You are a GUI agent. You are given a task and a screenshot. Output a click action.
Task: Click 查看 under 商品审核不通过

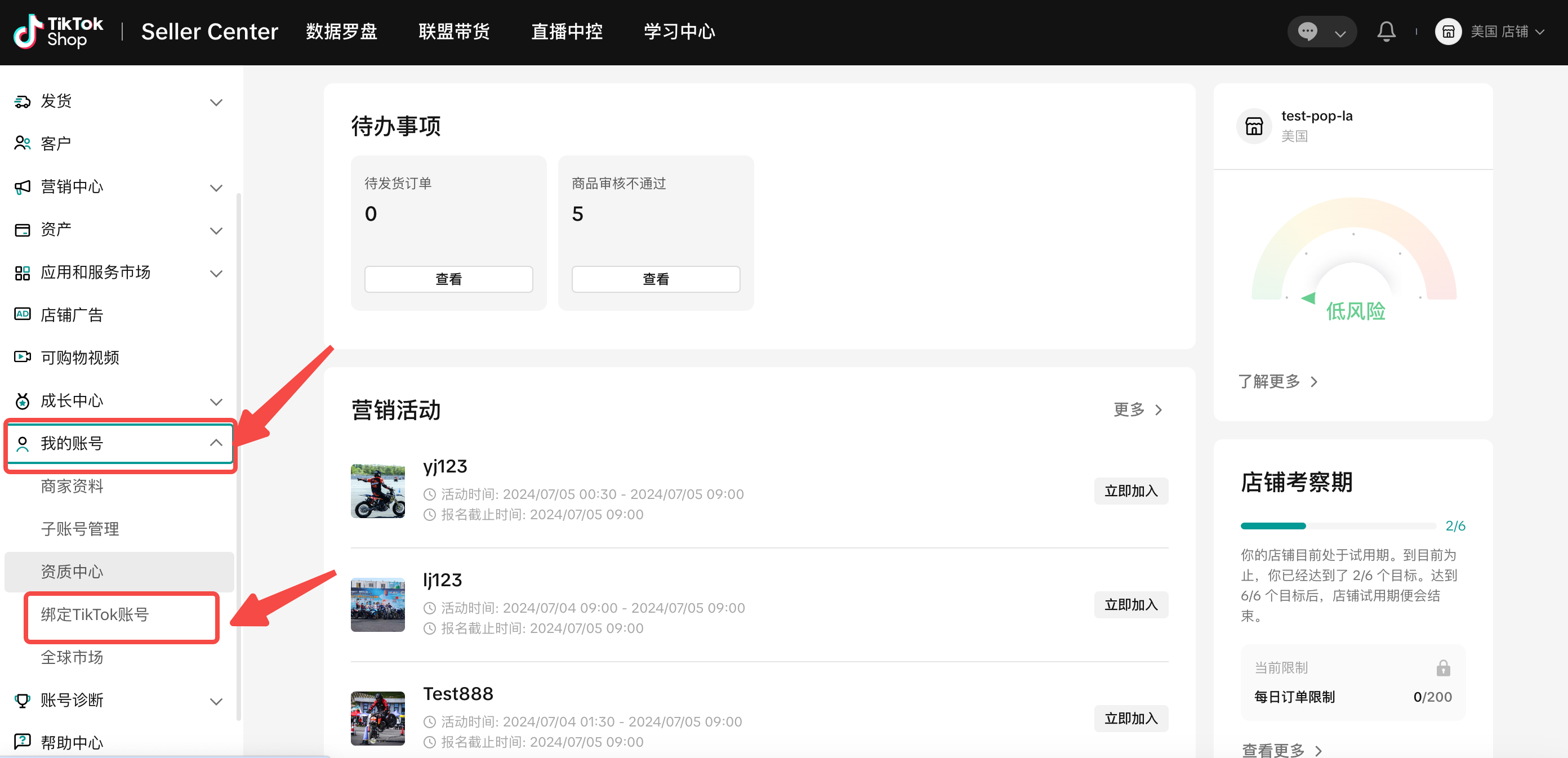click(656, 279)
